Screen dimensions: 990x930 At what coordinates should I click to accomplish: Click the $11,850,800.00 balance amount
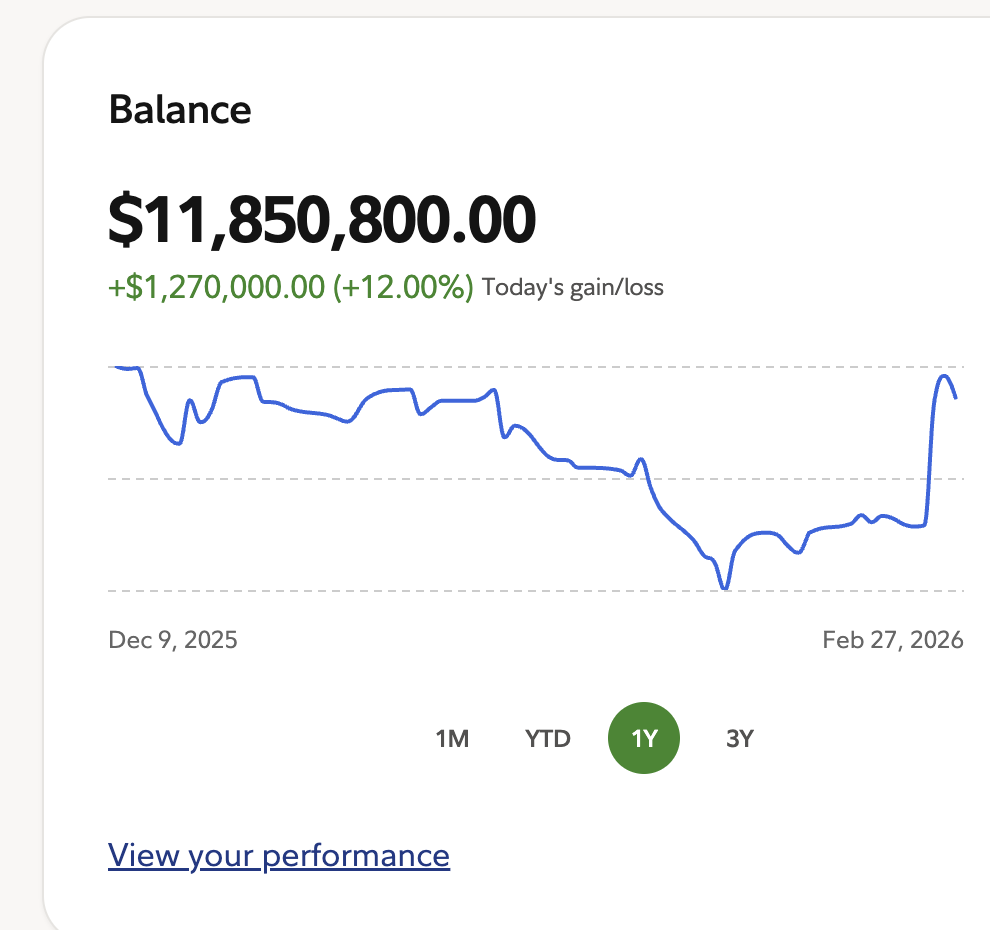pyautogui.click(x=322, y=221)
